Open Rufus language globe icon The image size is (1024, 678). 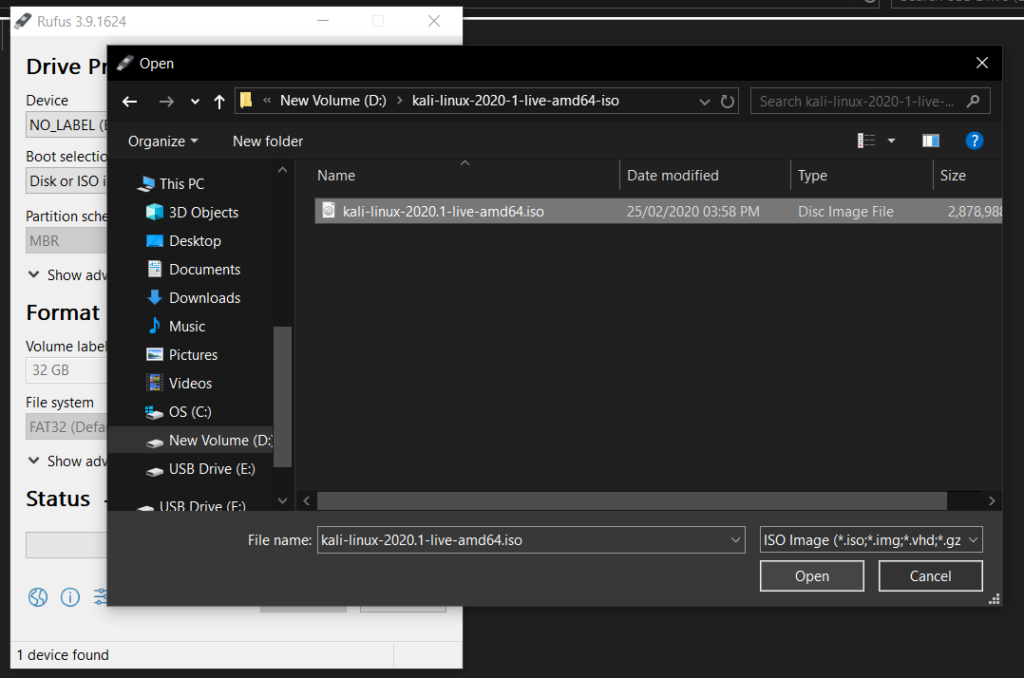click(38, 596)
